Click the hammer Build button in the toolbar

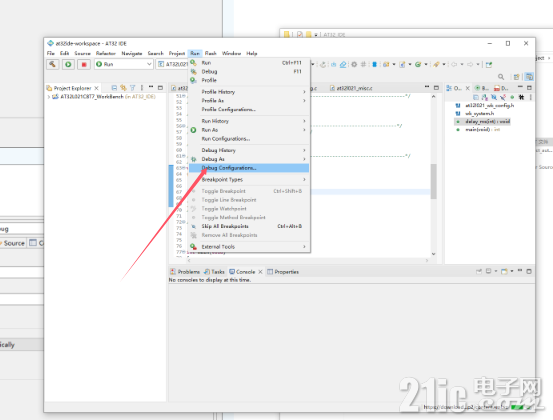pos(53,64)
